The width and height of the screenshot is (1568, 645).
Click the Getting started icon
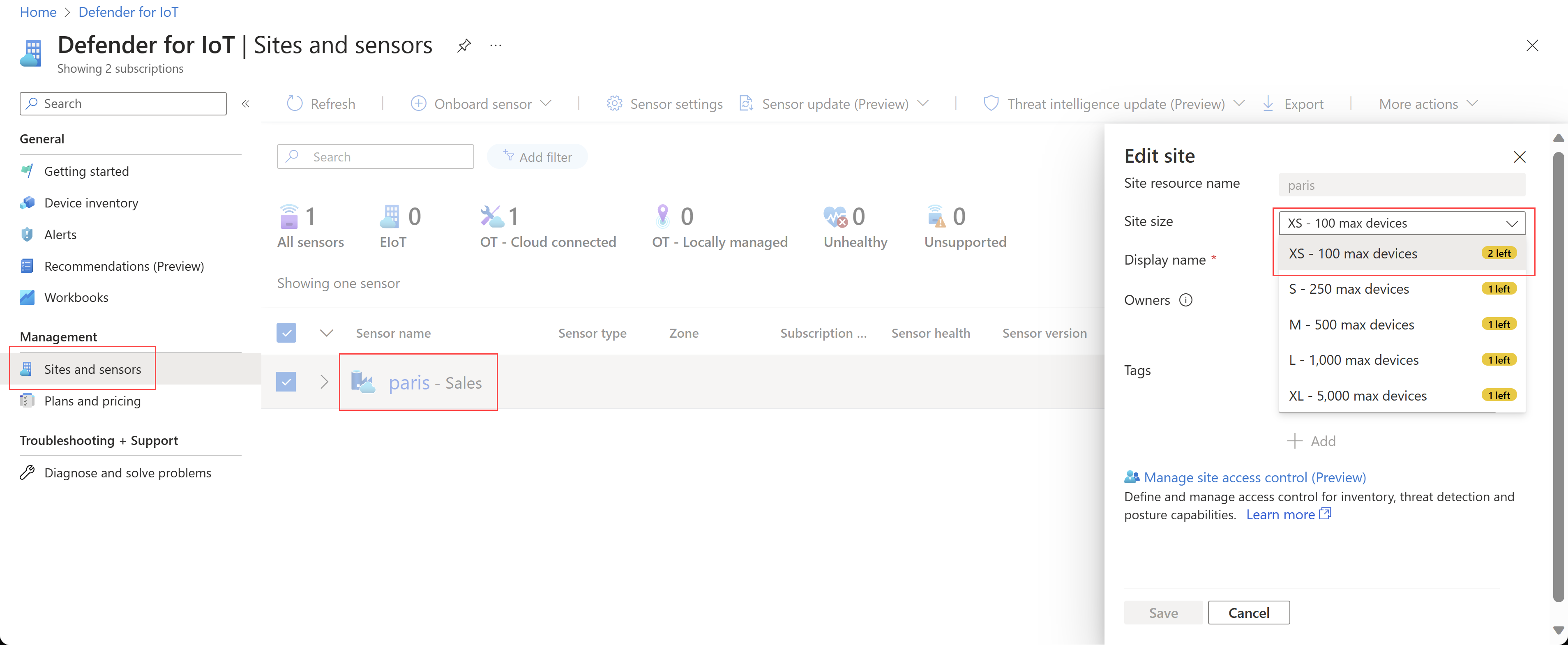(x=27, y=170)
